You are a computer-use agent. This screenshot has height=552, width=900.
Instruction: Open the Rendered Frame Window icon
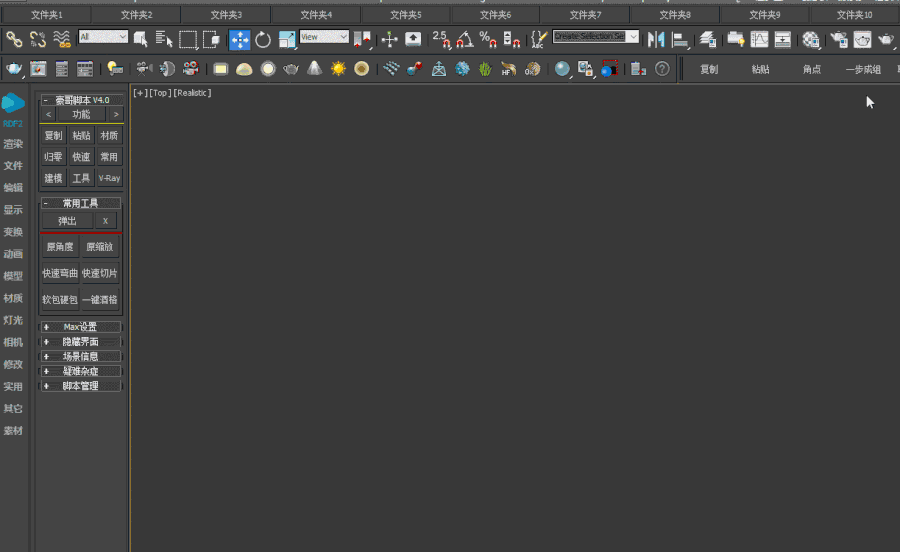pyautogui.click(x=862, y=39)
